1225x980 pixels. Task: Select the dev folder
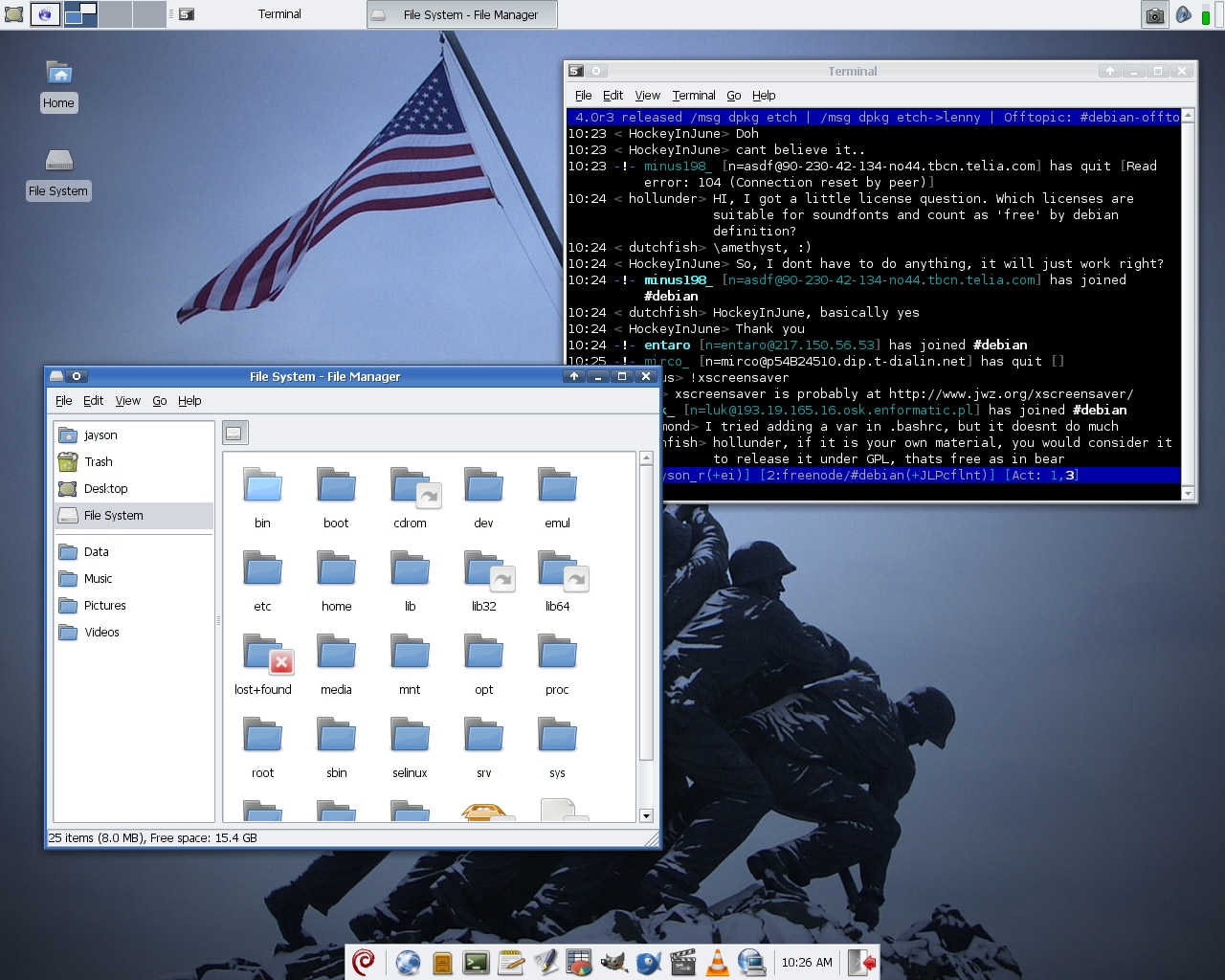(x=483, y=498)
